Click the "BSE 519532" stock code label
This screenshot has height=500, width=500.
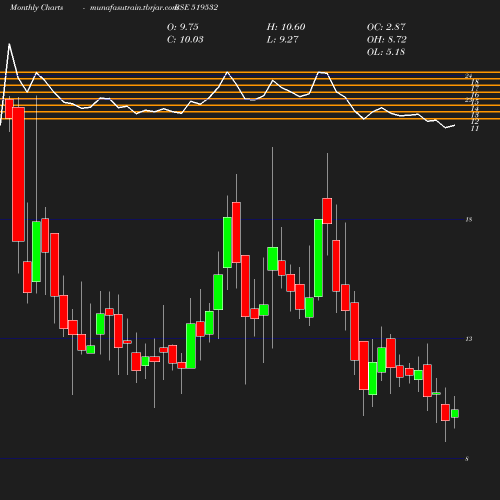(197, 8)
